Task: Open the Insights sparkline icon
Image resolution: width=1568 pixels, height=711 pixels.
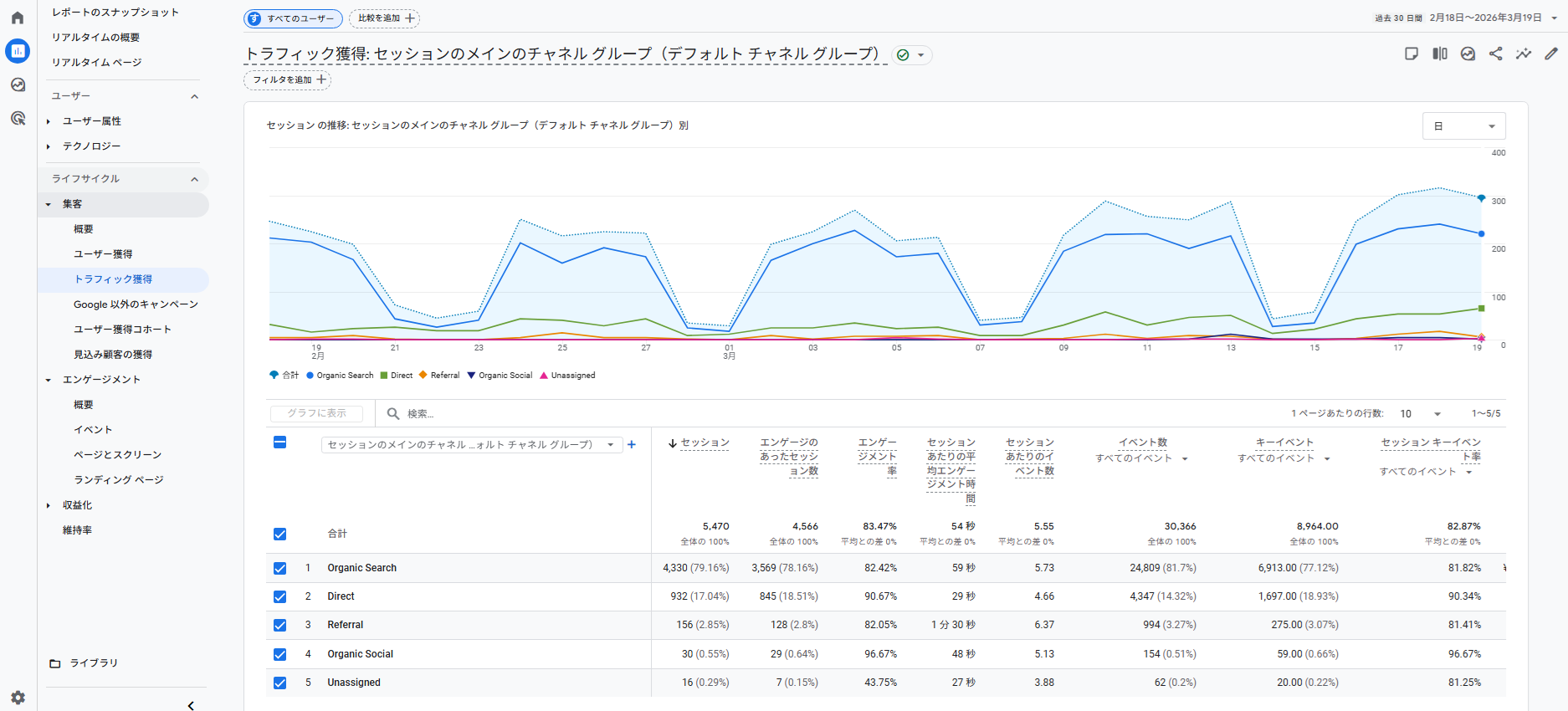Action: coord(1524,54)
